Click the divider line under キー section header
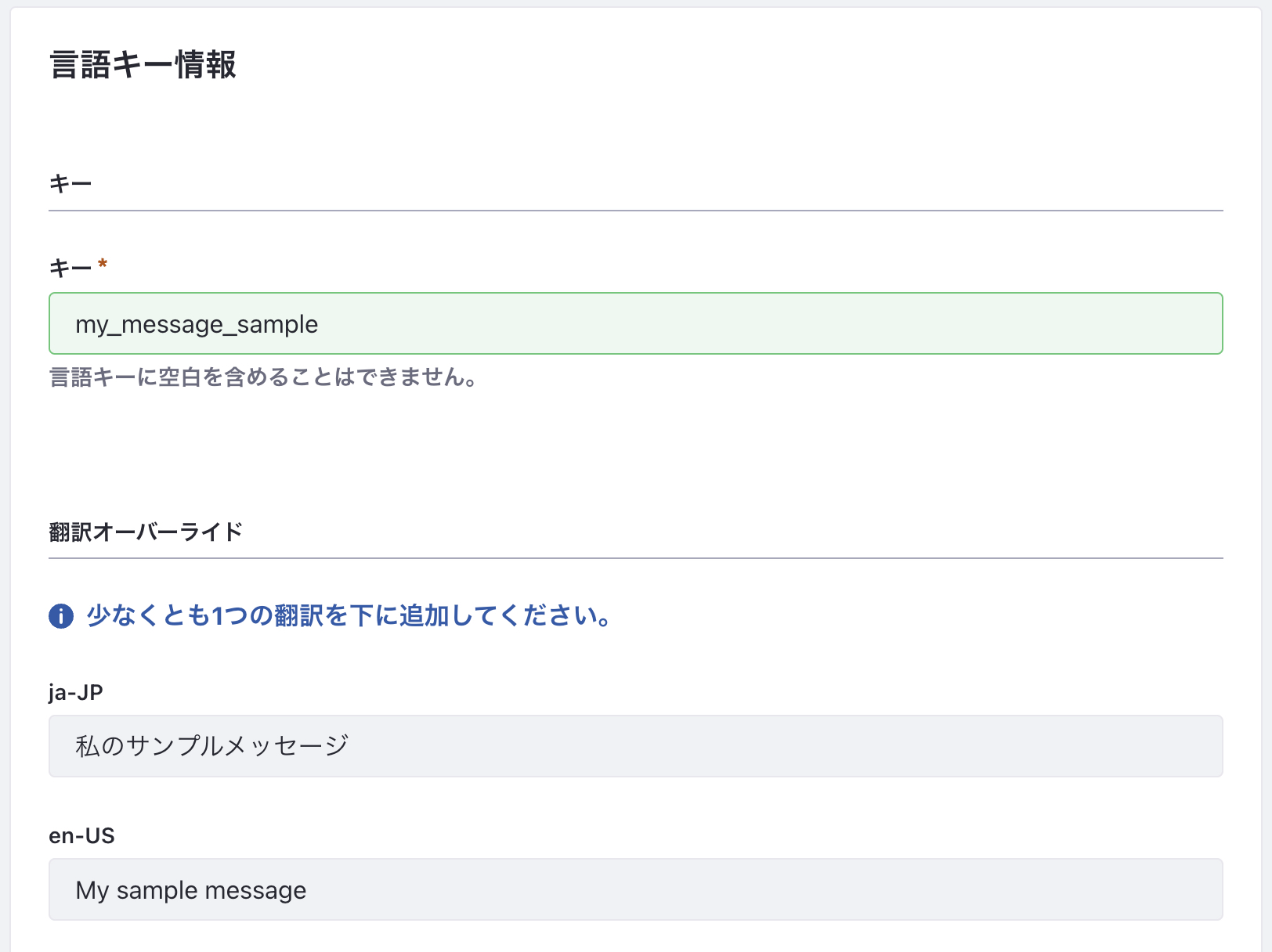1272x952 pixels. pyautogui.click(x=634, y=211)
